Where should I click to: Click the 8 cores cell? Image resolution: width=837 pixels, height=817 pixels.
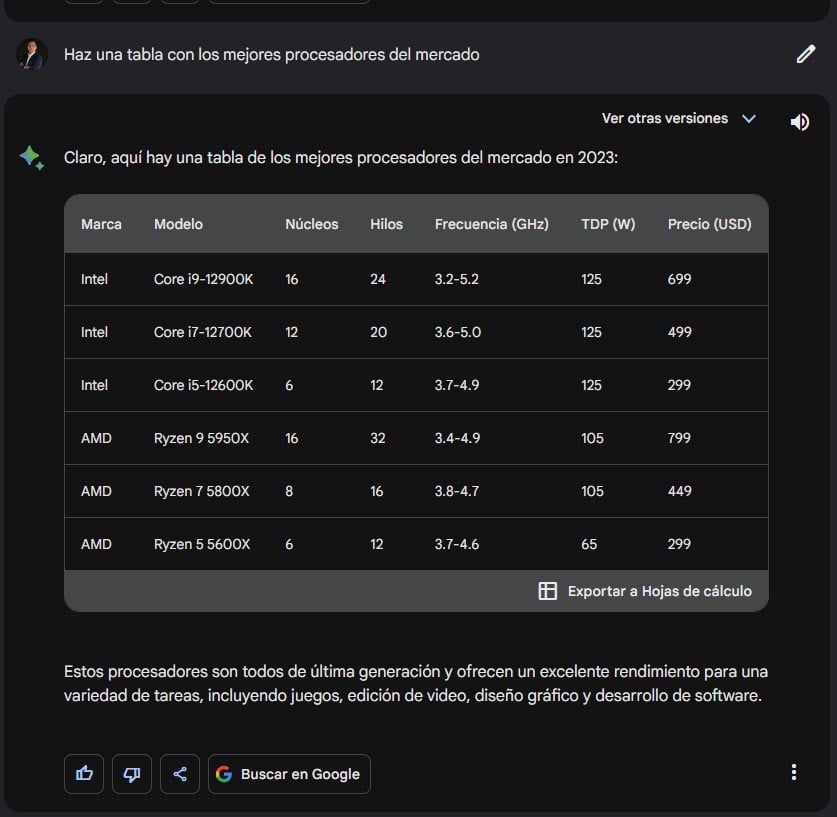pyautogui.click(x=289, y=491)
